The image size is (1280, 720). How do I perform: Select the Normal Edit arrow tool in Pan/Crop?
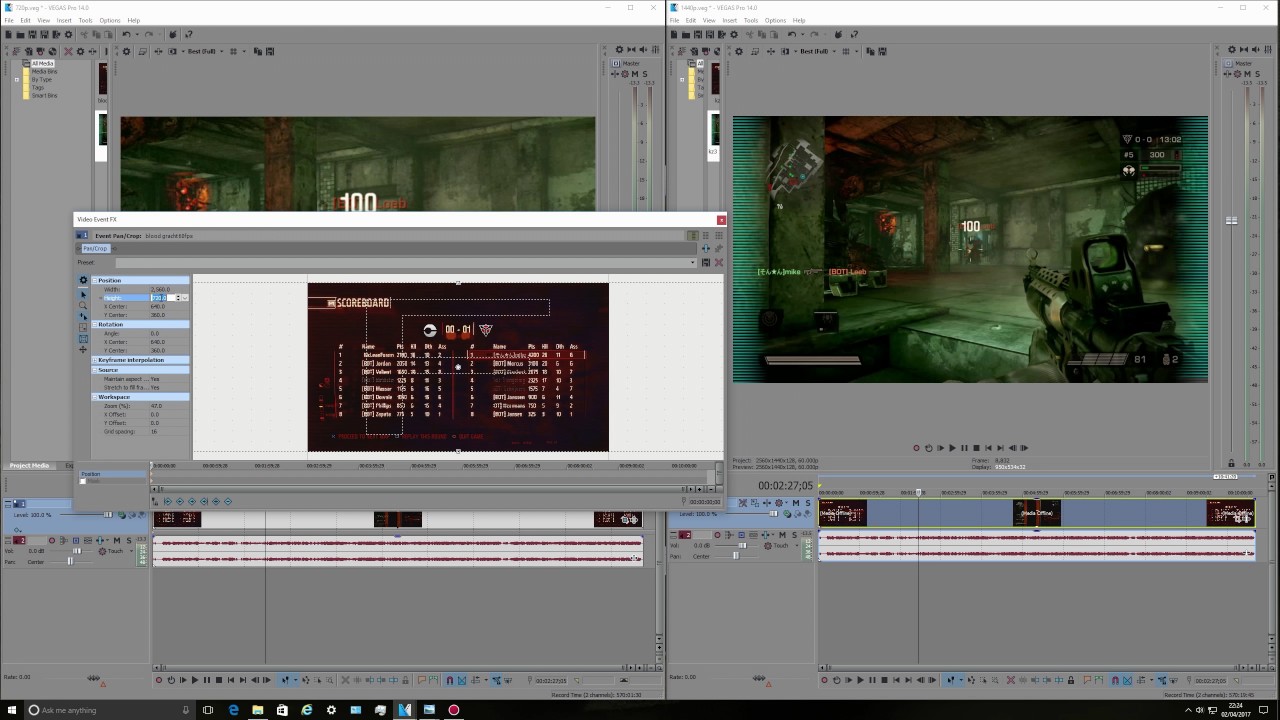pyautogui.click(x=83, y=294)
